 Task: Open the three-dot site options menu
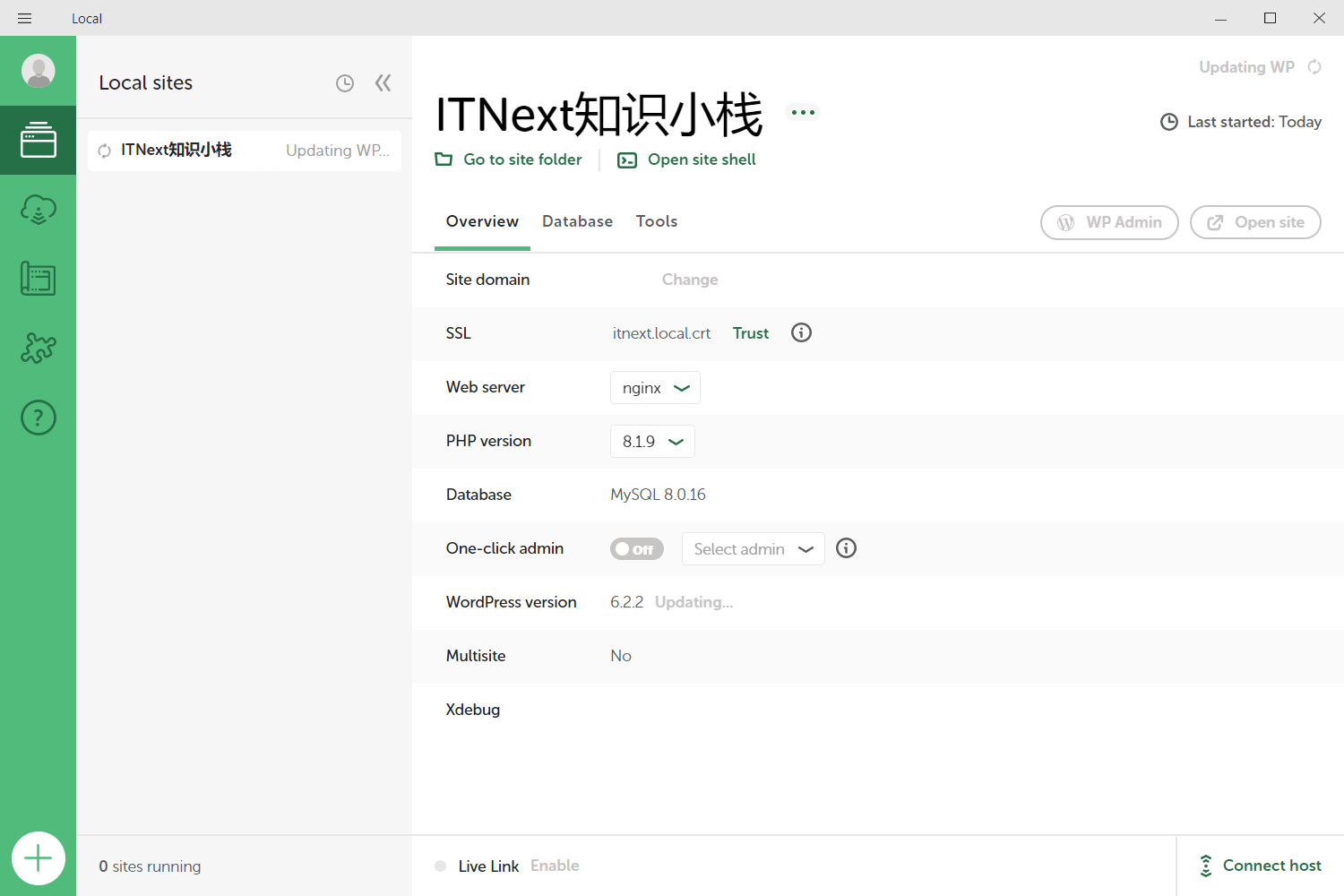[803, 112]
